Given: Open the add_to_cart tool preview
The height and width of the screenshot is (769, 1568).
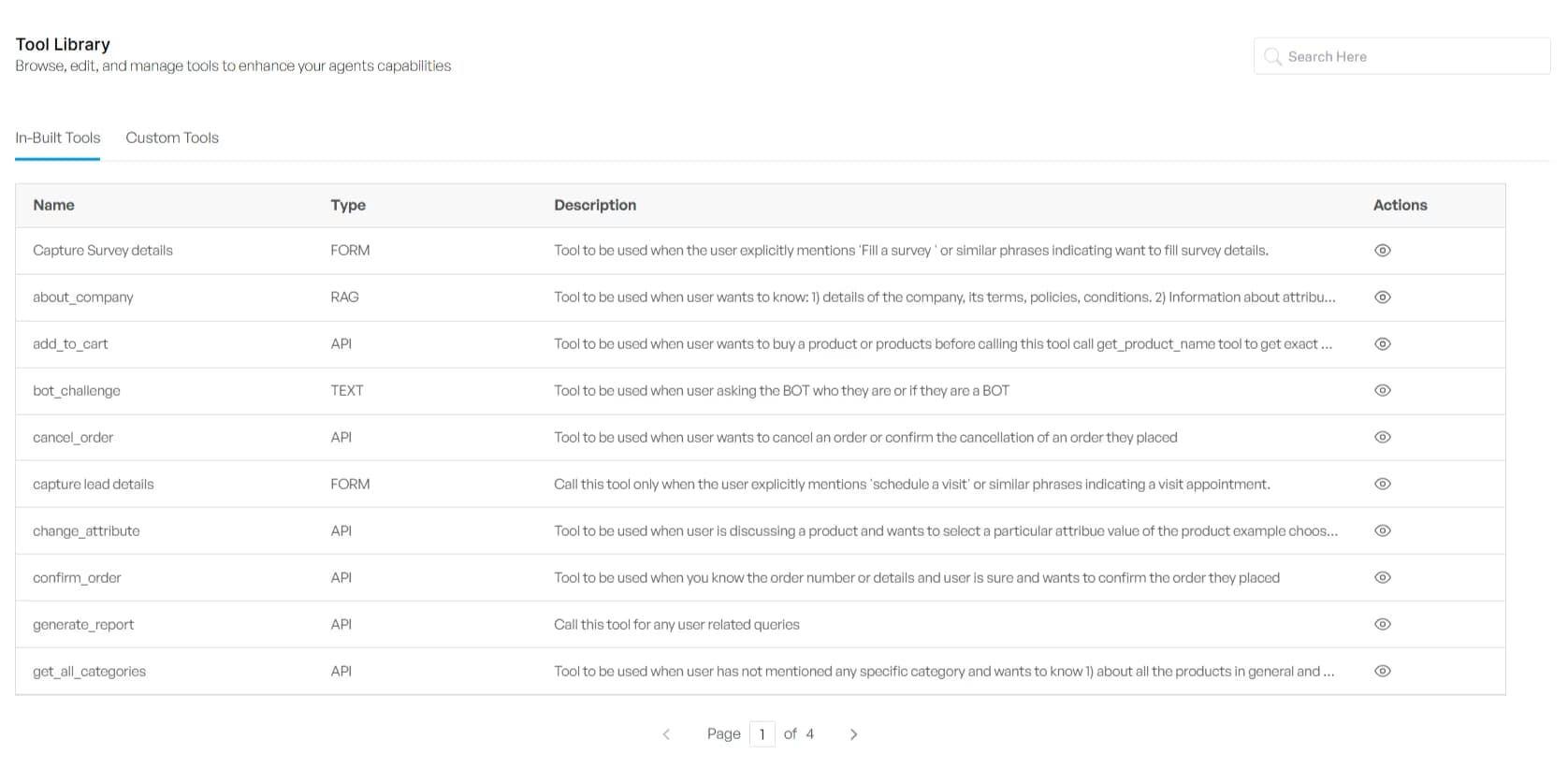Looking at the screenshot, I should (1383, 343).
